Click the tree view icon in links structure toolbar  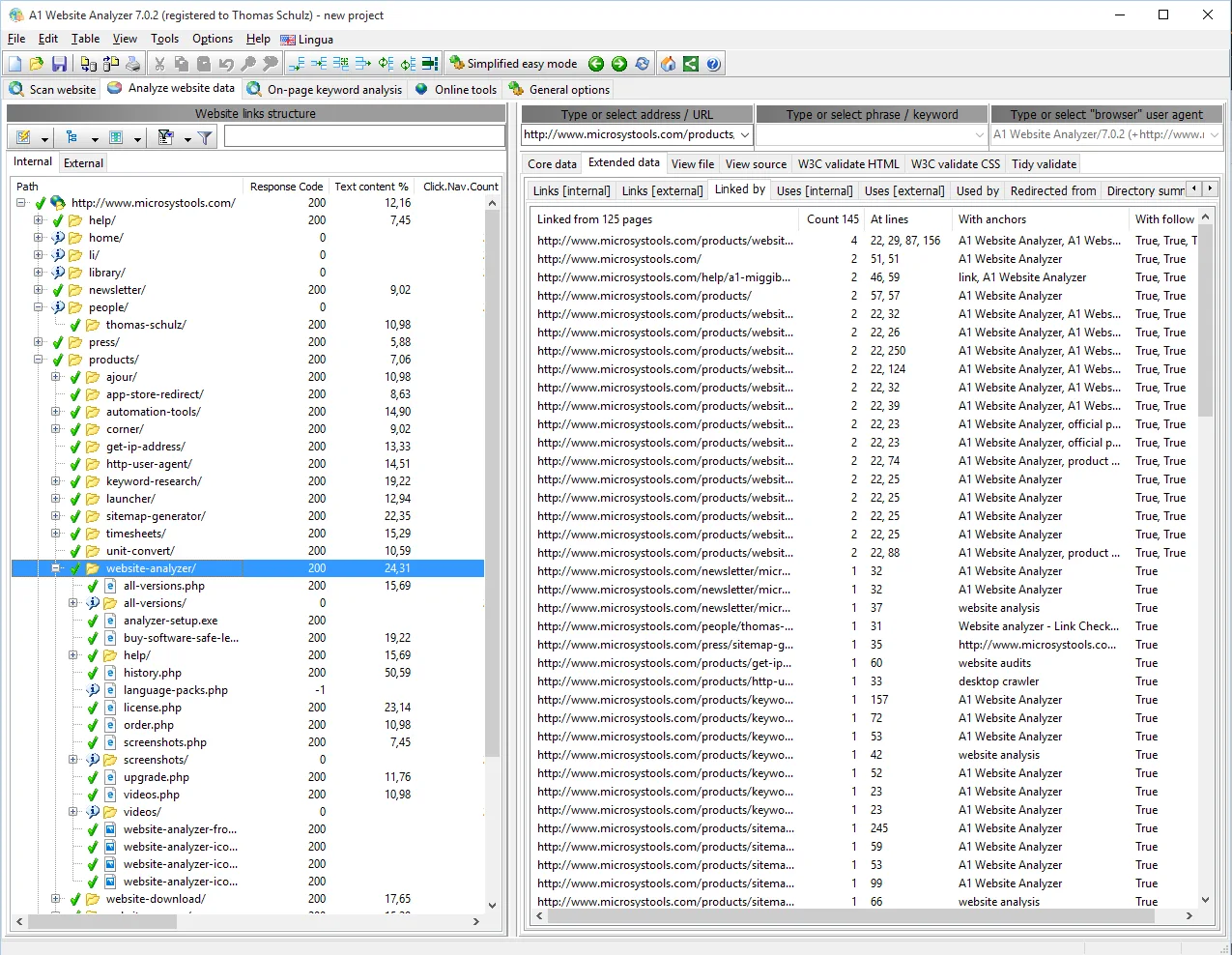coord(72,138)
